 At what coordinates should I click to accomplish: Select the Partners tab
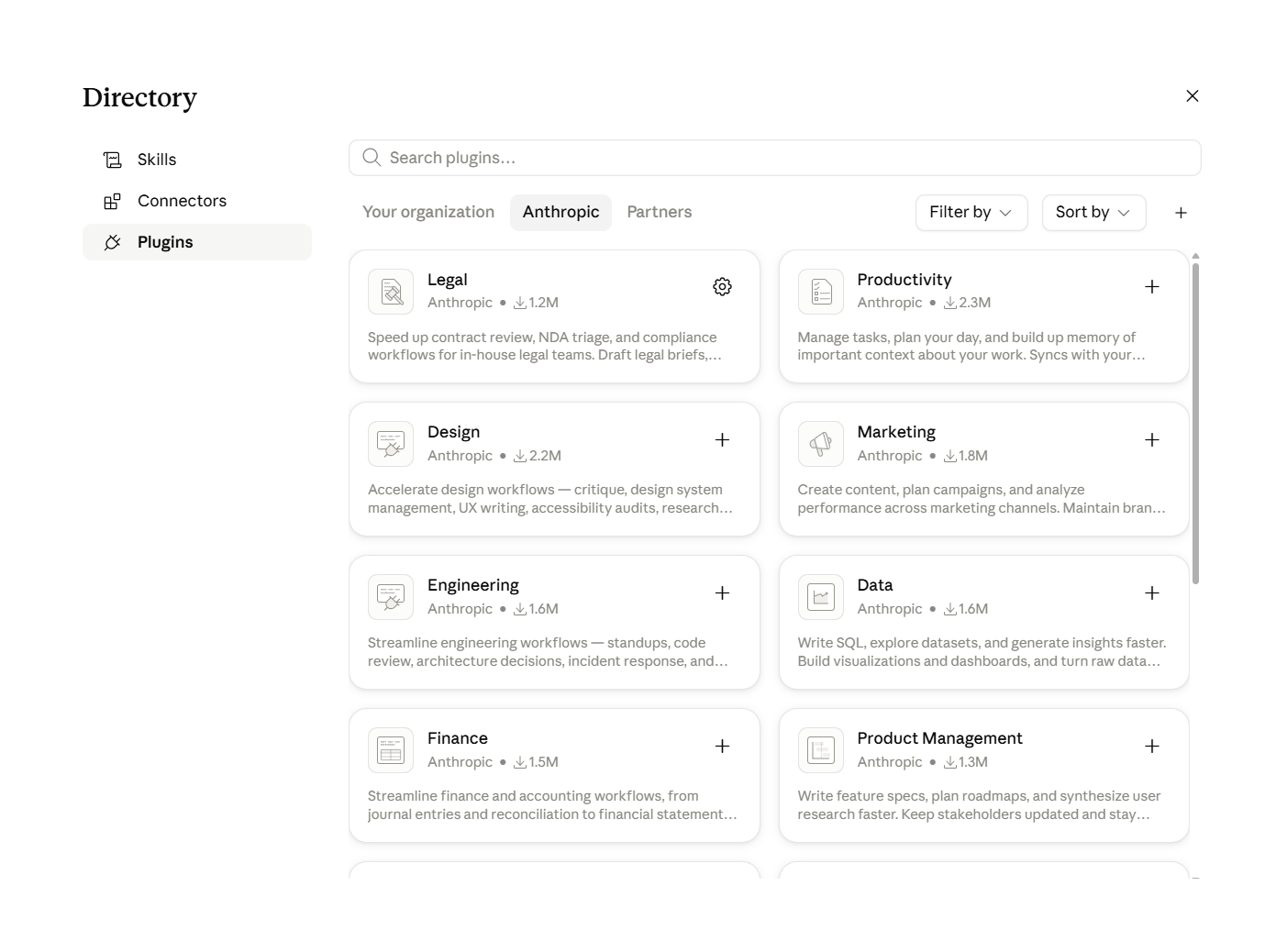click(660, 213)
